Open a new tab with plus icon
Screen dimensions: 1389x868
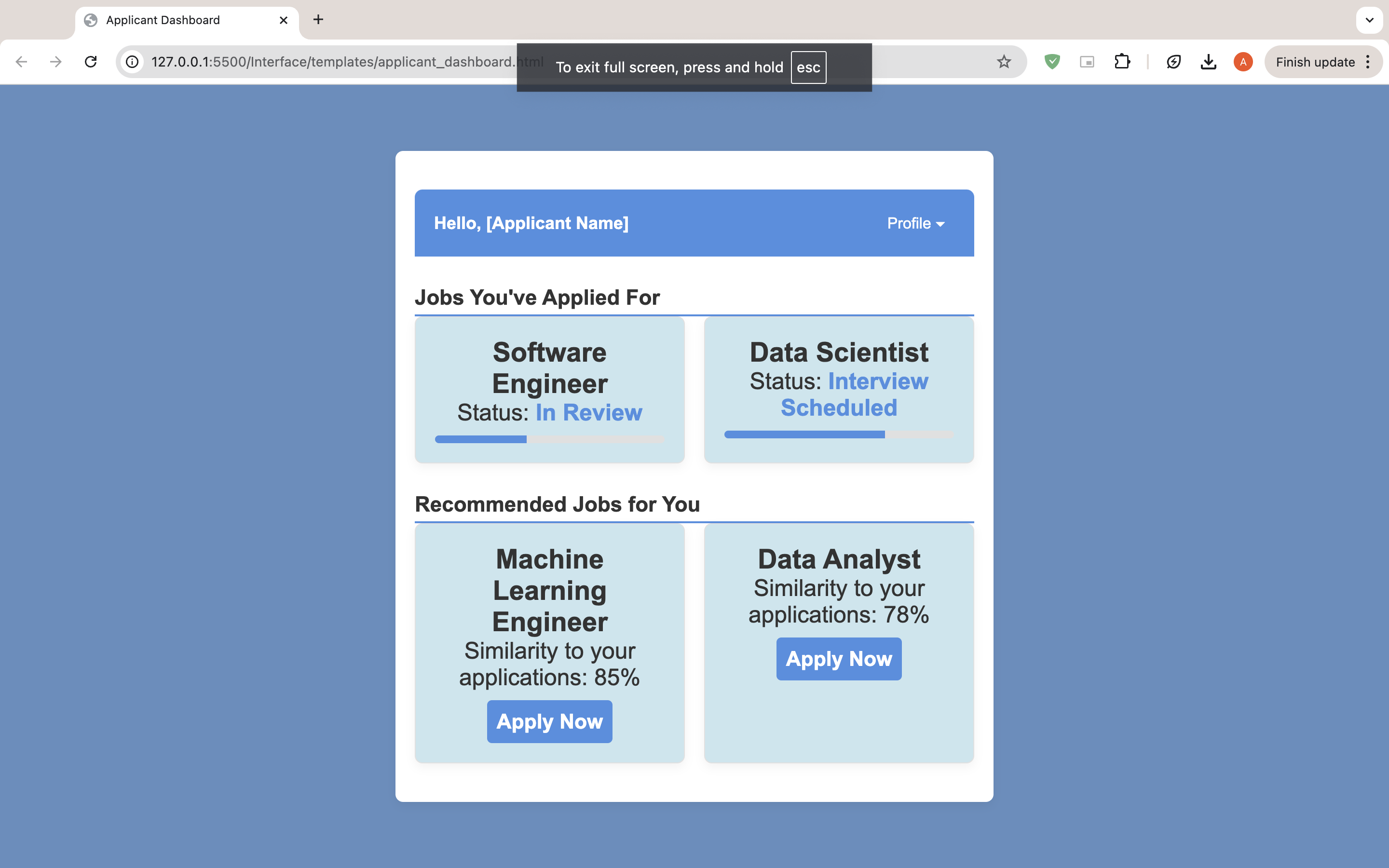point(318,20)
